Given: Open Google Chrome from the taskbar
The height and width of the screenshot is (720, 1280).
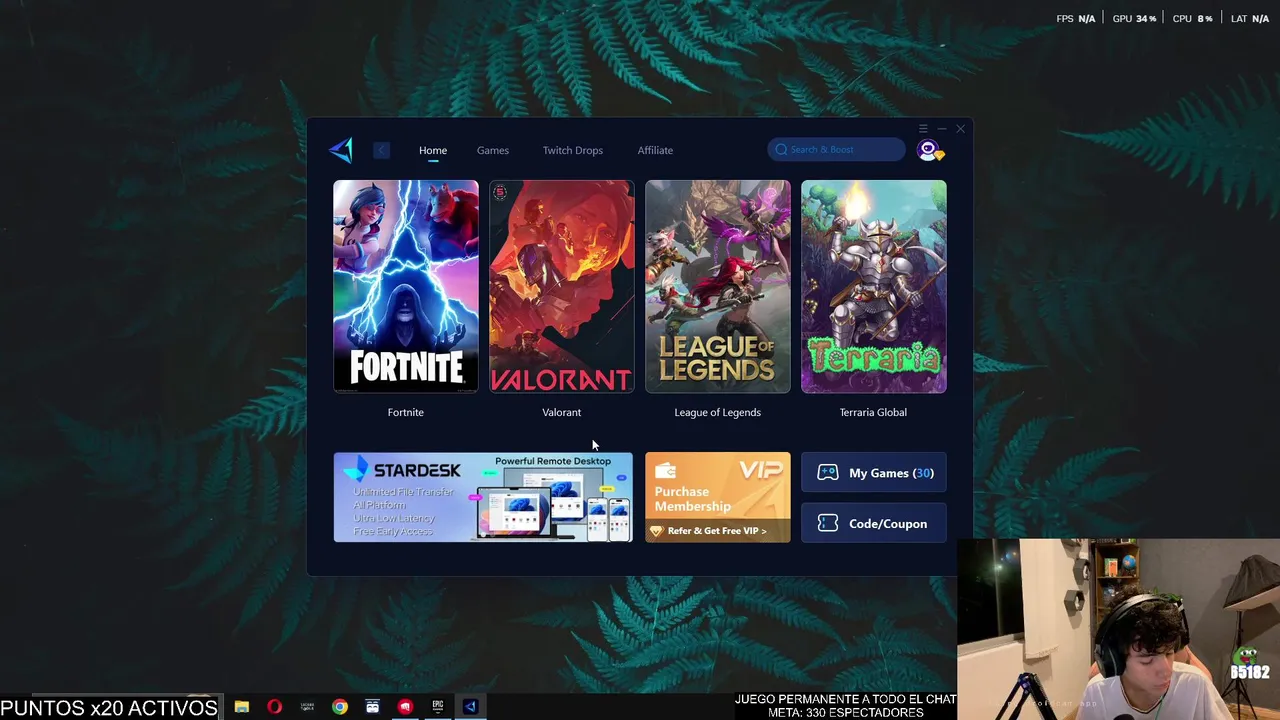Looking at the screenshot, I should [340, 706].
